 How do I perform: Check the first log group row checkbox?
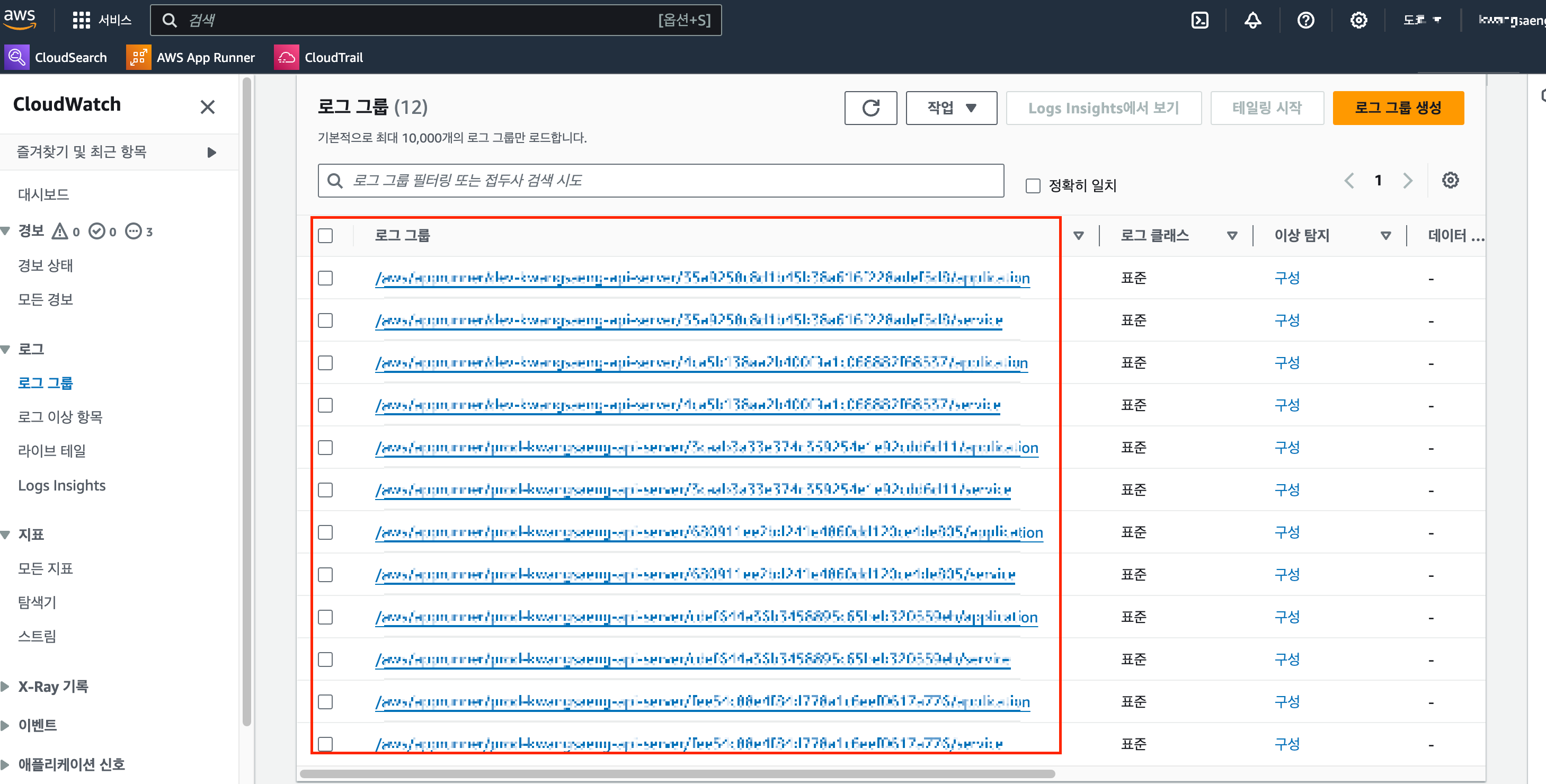[x=325, y=278]
